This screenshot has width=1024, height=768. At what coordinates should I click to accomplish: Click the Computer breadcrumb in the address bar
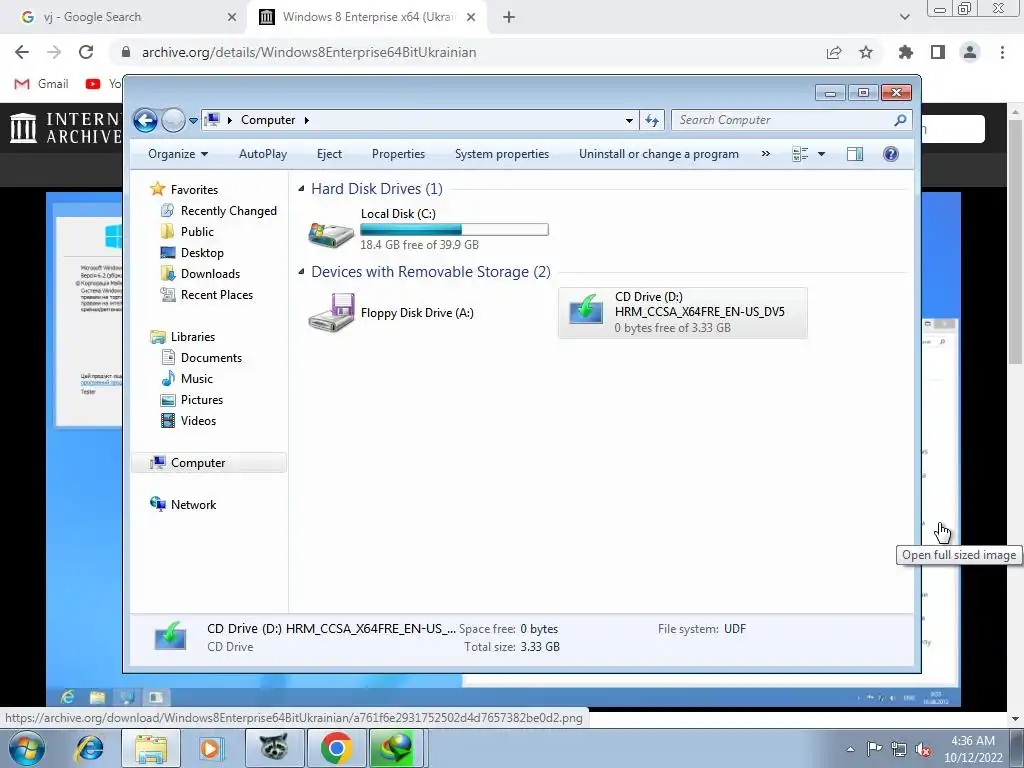click(x=268, y=120)
